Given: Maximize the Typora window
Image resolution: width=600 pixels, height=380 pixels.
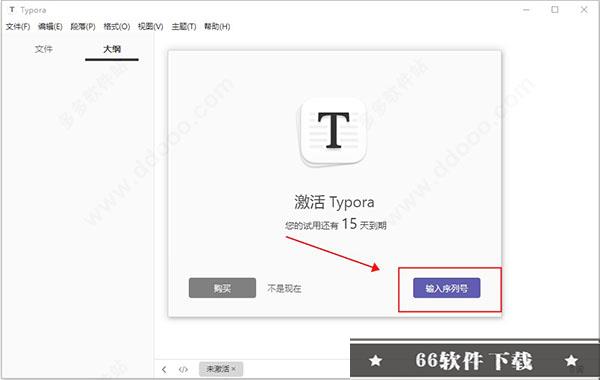Looking at the screenshot, I should (x=555, y=10).
